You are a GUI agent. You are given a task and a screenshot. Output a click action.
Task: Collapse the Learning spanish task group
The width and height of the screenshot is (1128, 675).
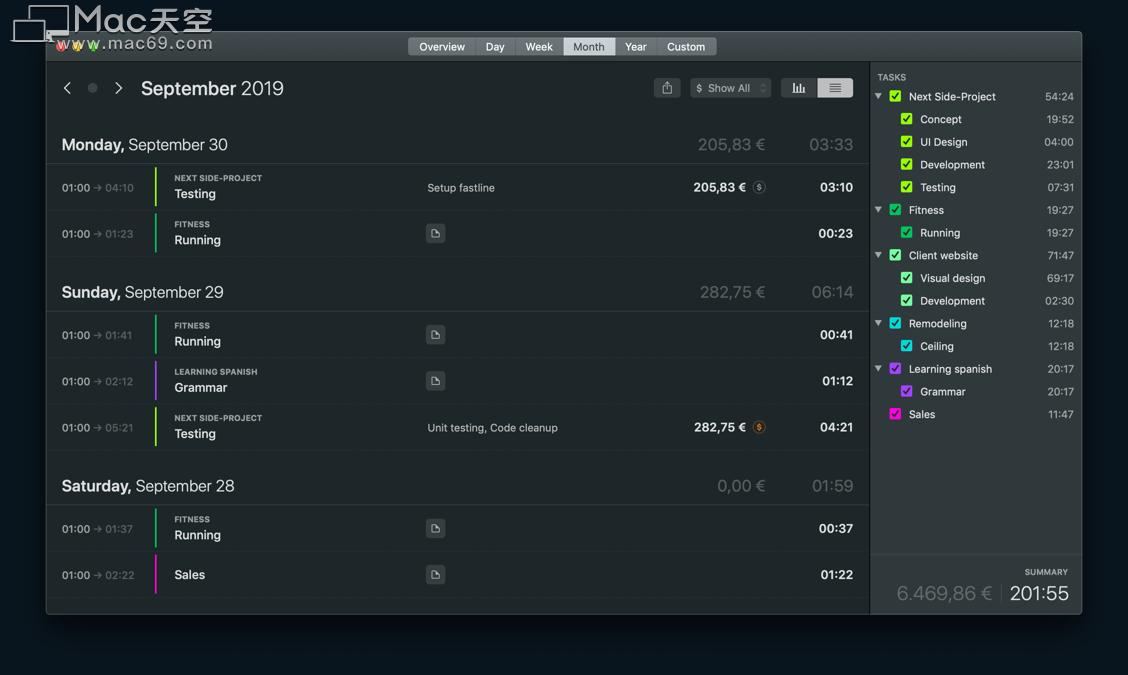click(878, 368)
